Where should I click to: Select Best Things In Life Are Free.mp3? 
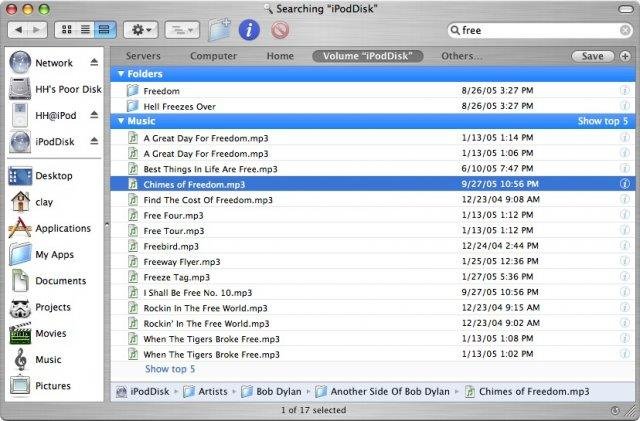373,169
